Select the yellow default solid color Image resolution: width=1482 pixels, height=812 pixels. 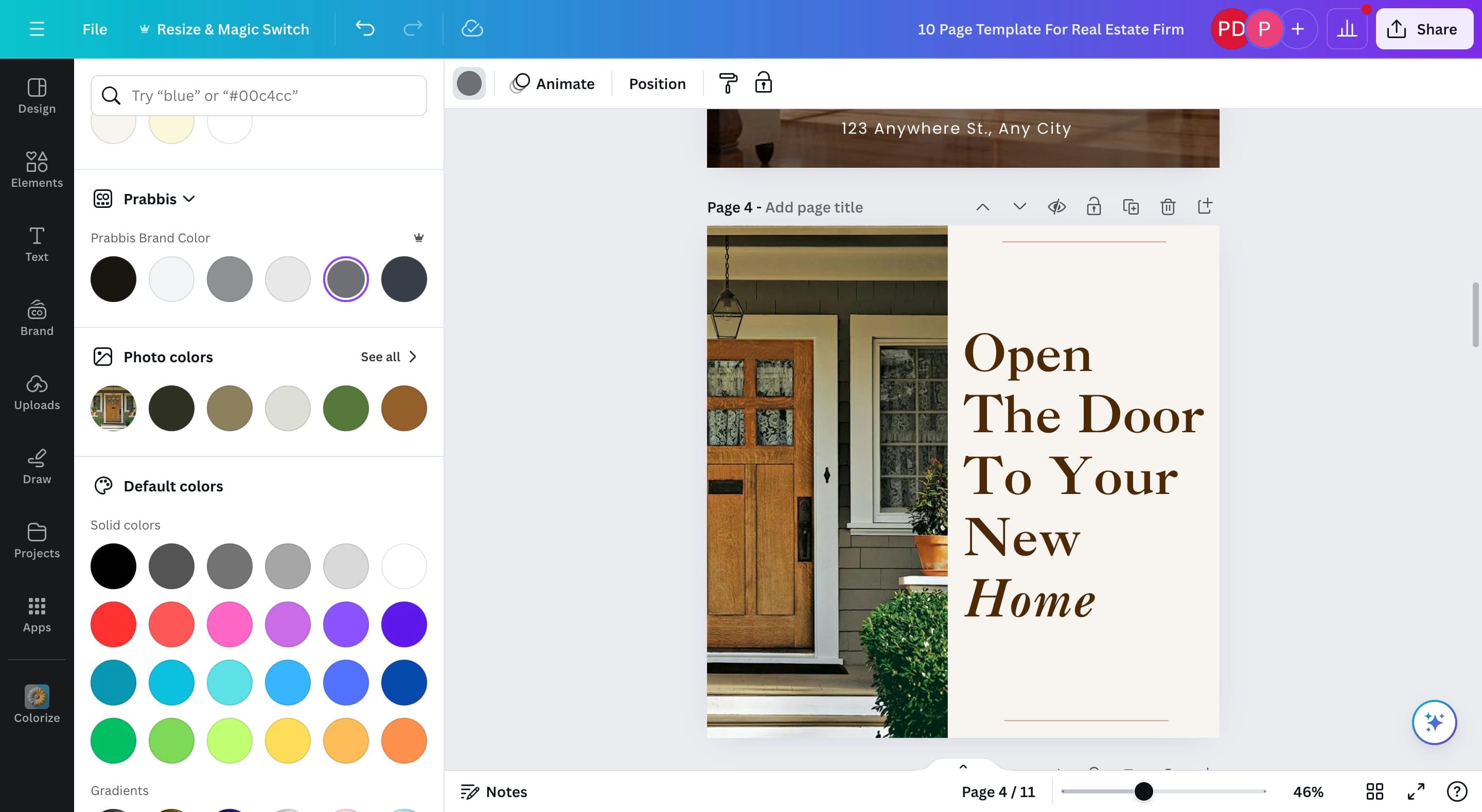tap(288, 740)
